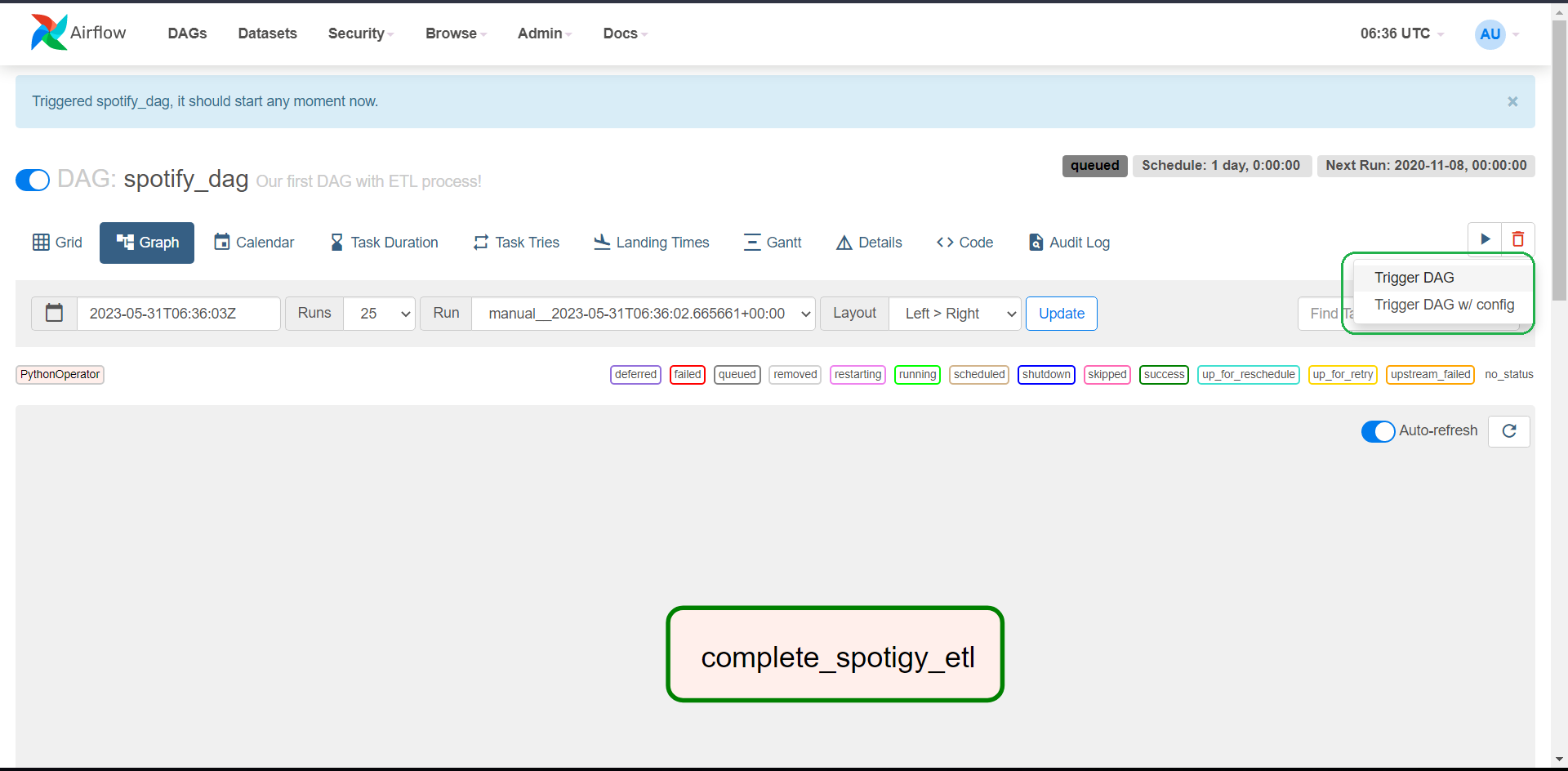Dismiss the triggered spotify_dag notification
Viewport: 1568px width, 771px height.
pos(1512,101)
